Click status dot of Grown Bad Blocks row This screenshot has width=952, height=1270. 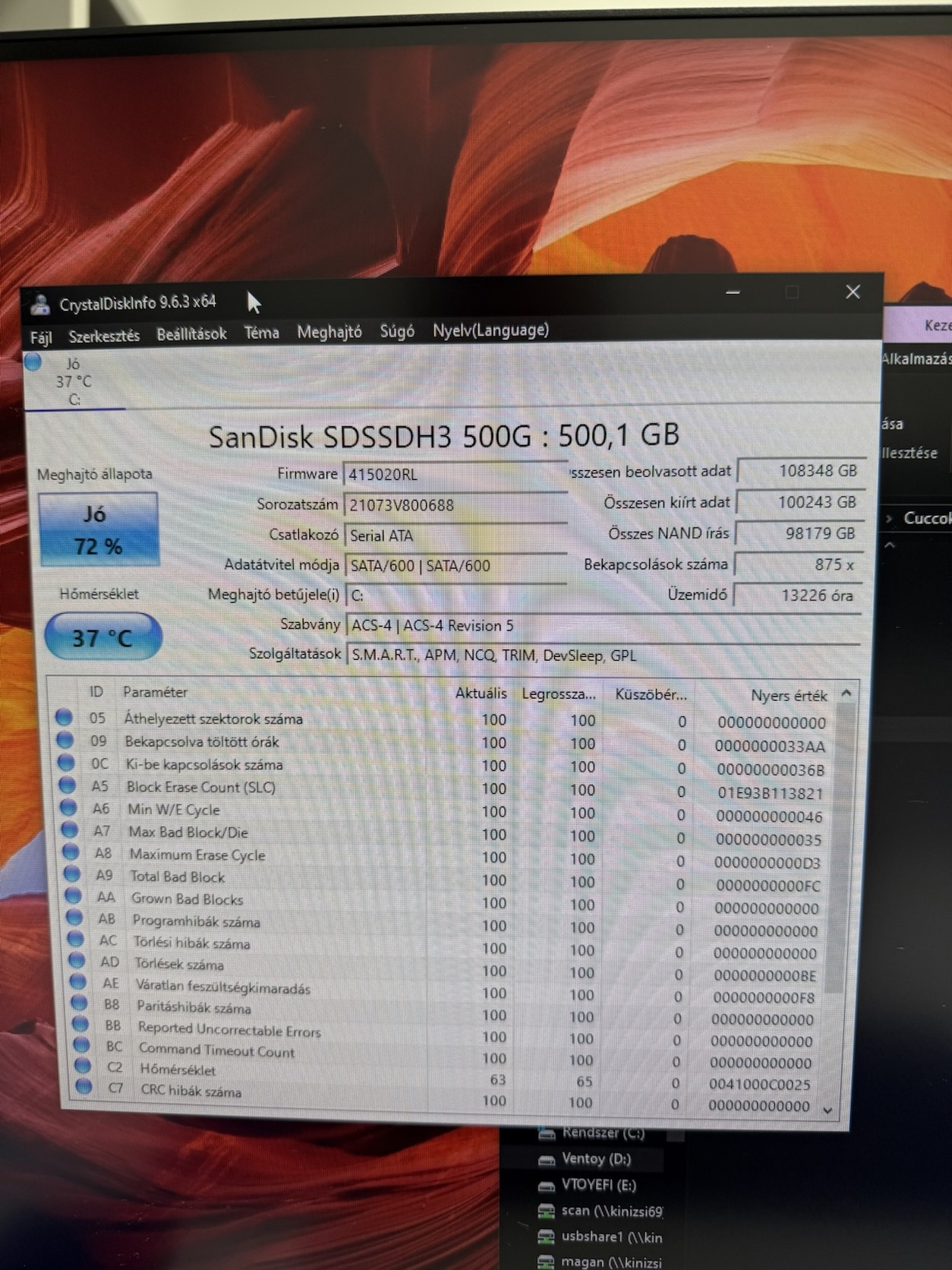point(74,896)
